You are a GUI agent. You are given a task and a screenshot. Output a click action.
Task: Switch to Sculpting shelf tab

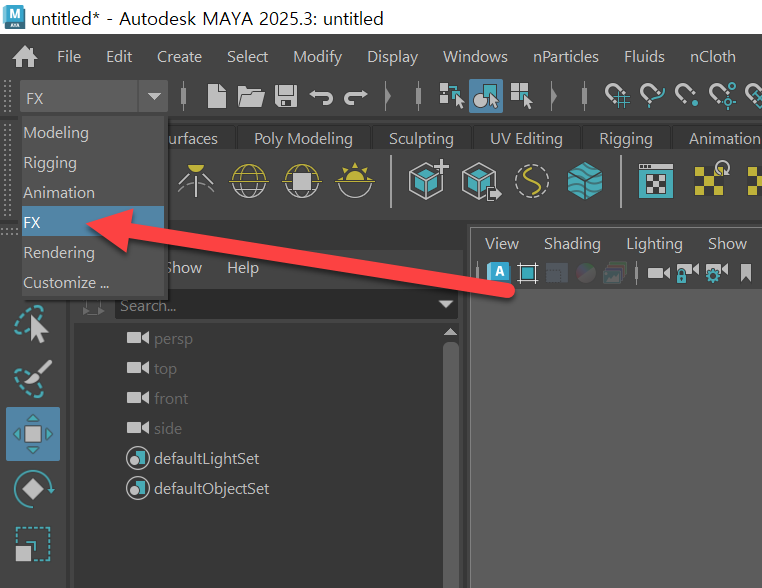[x=421, y=139]
